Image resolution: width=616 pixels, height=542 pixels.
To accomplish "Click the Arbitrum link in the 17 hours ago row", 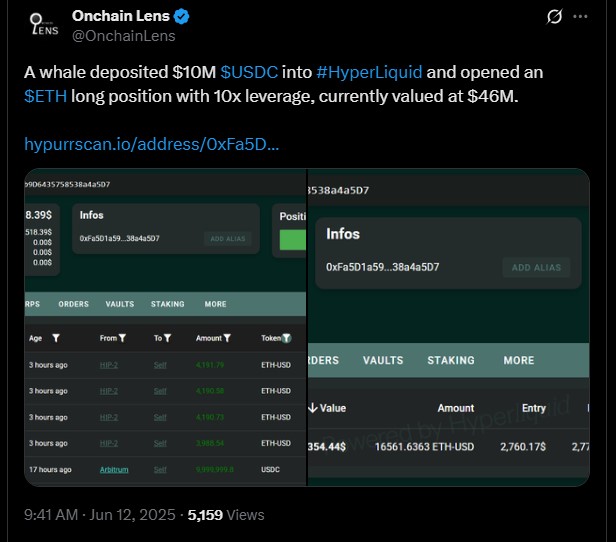I will click(x=114, y=470).
